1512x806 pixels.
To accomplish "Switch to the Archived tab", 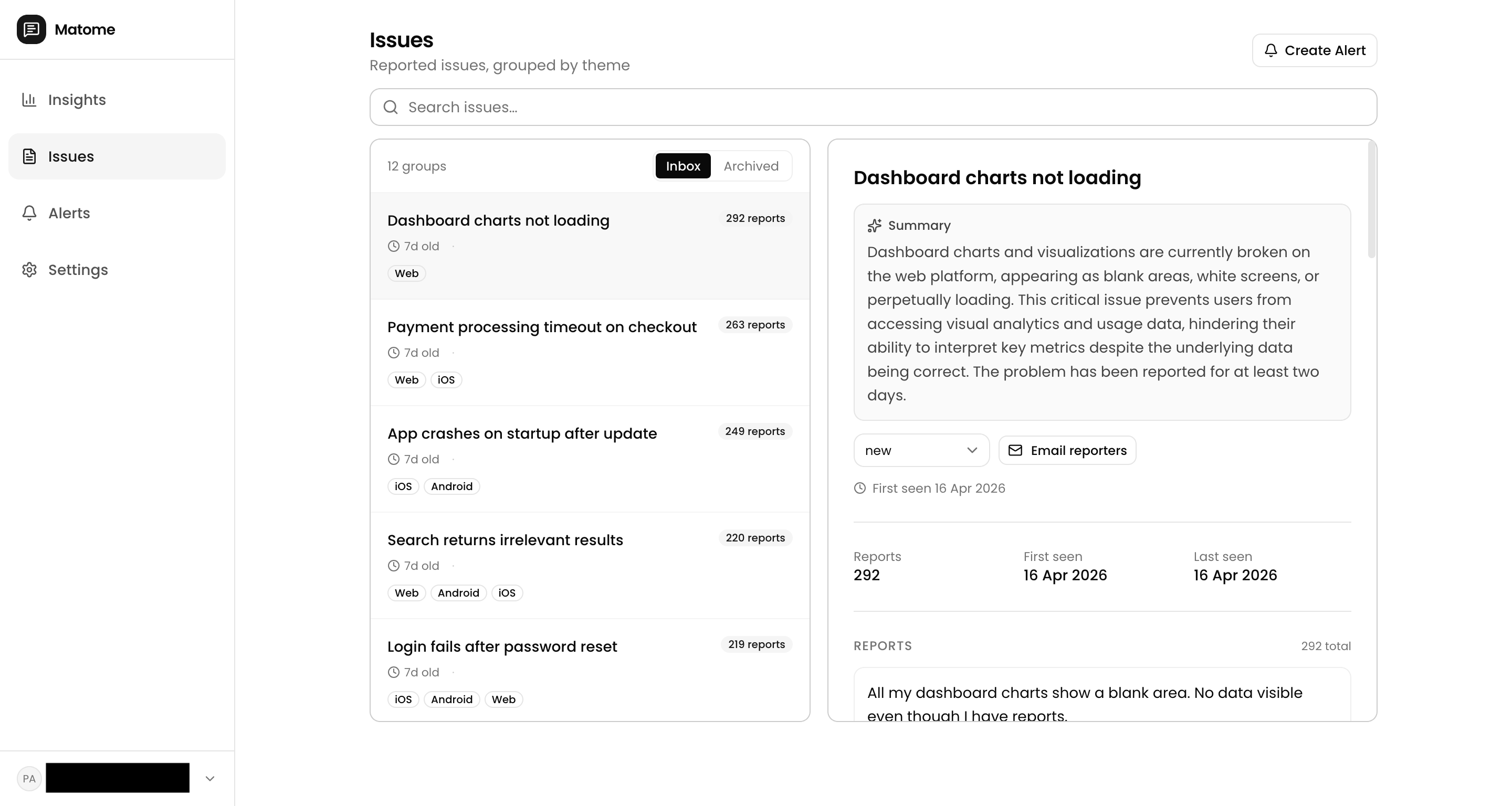I will coord(751,166).
